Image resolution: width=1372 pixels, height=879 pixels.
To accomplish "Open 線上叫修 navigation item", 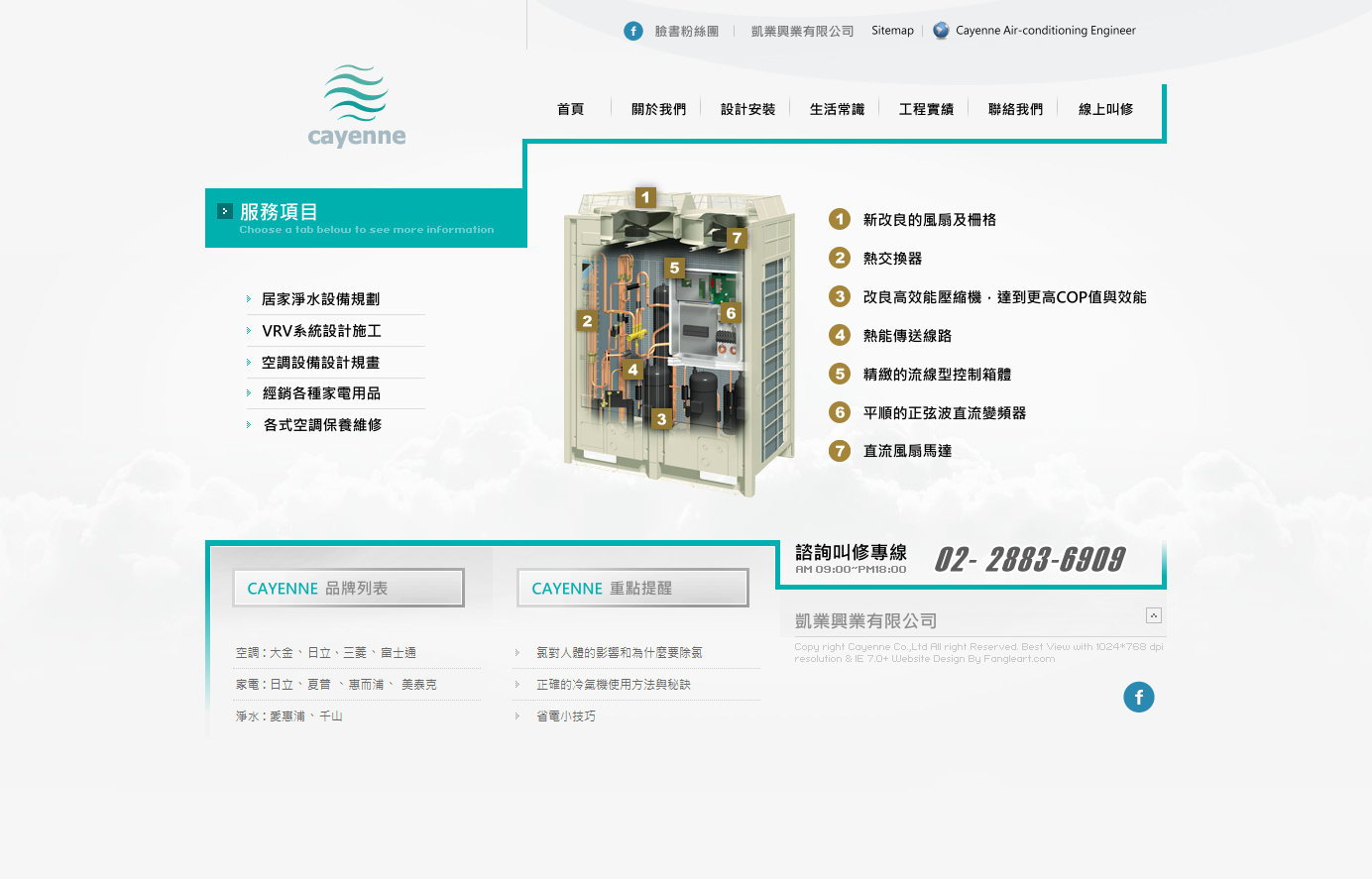I will 1105,109.
